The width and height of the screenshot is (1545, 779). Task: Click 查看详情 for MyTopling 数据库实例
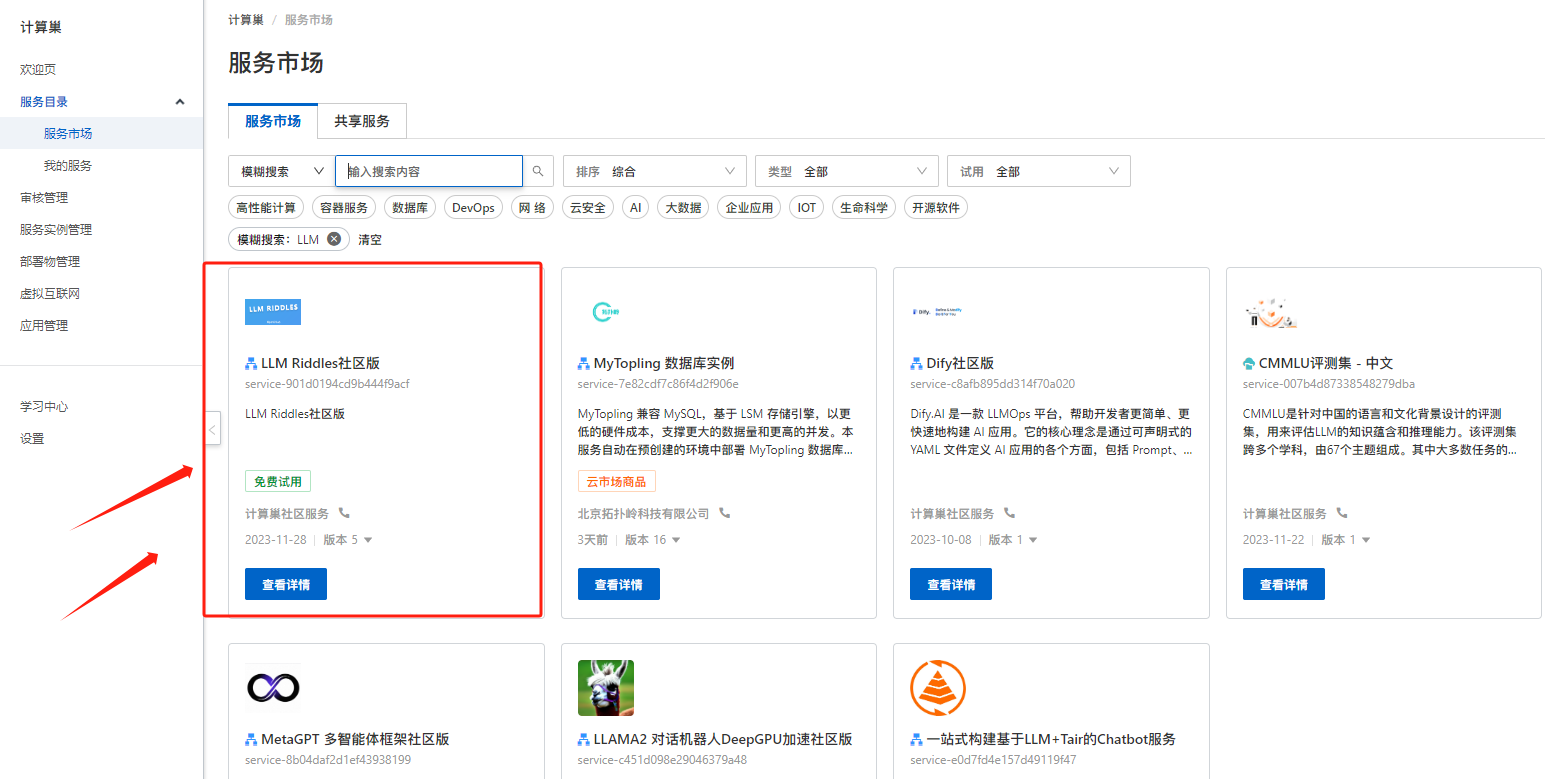(619, 584)
